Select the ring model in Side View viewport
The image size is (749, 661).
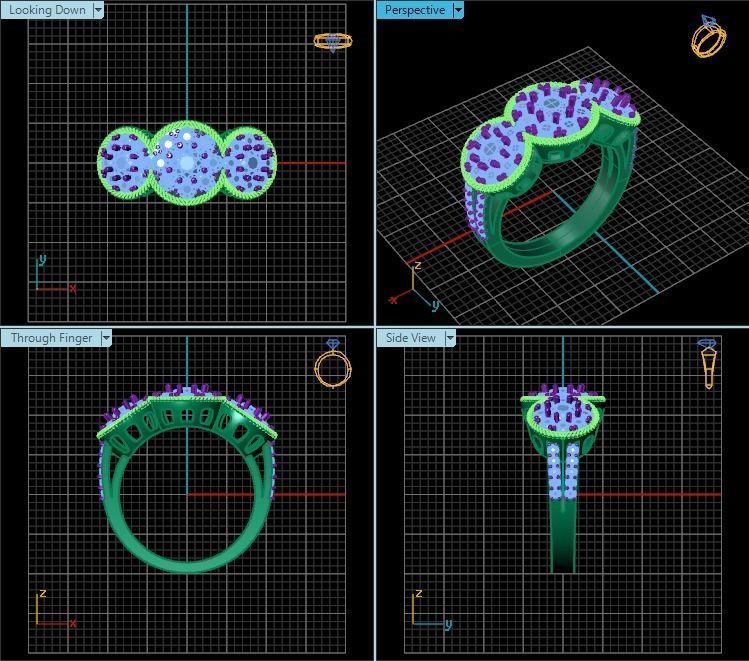click(x=563, y=478)
